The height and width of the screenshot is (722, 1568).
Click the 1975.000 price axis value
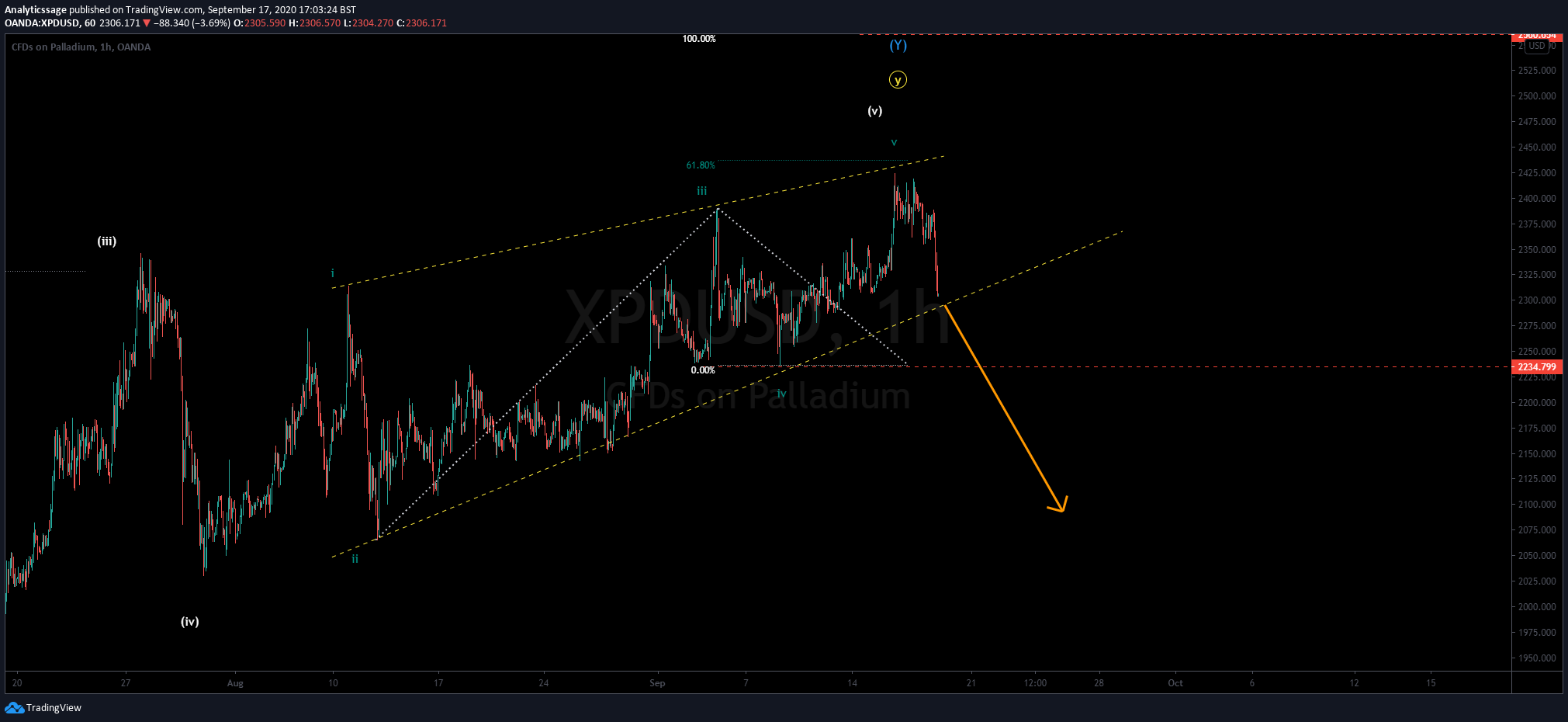click(1537, 633)
